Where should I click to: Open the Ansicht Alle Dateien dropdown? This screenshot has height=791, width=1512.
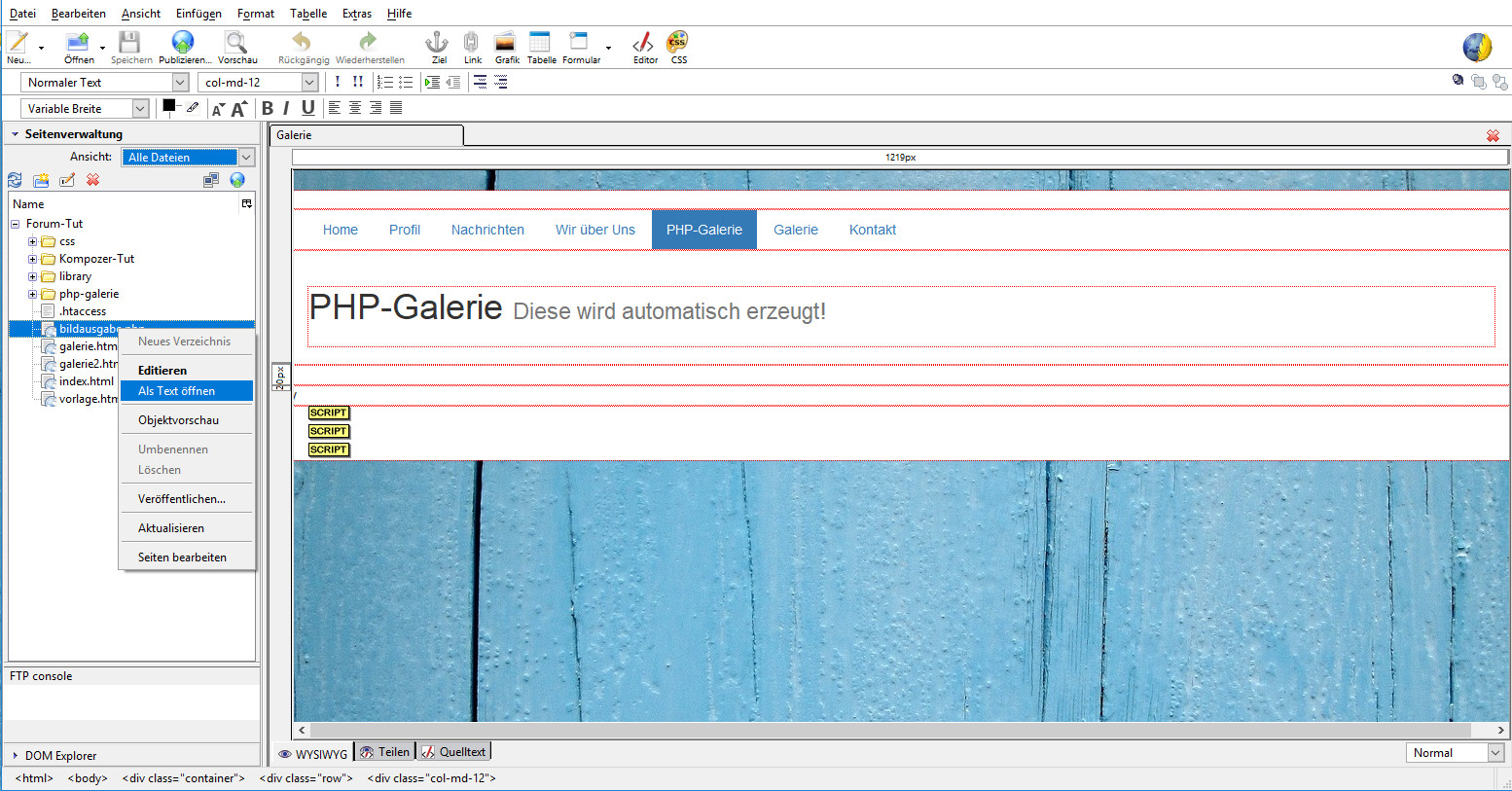click(188, 157)
